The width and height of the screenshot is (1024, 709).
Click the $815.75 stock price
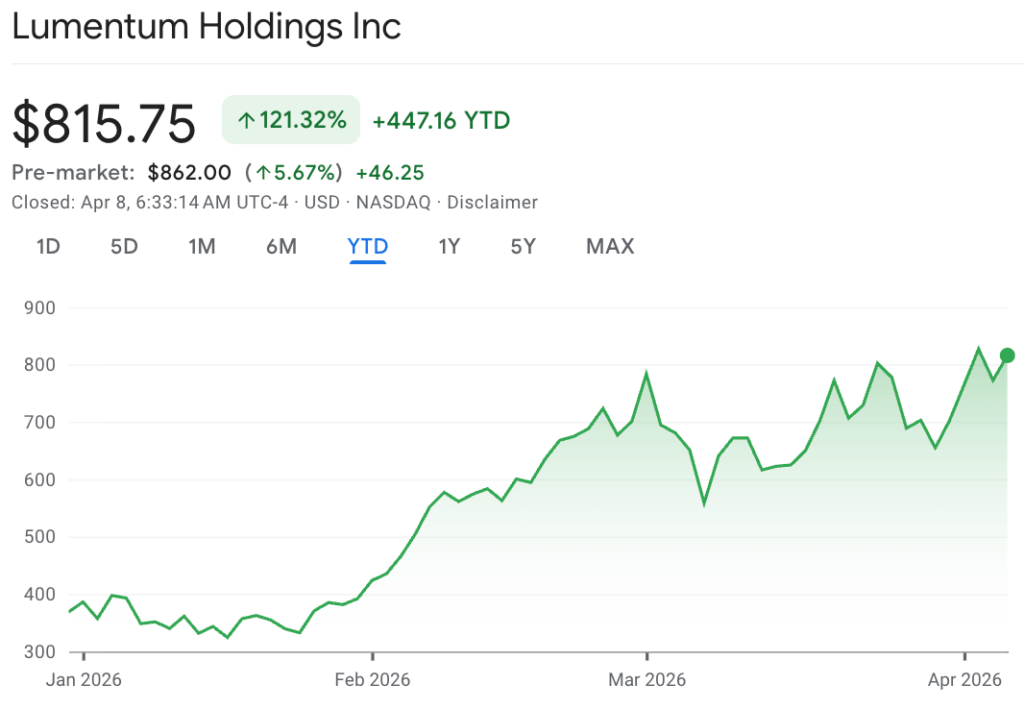pyautogui.click(x=104, y=124)
